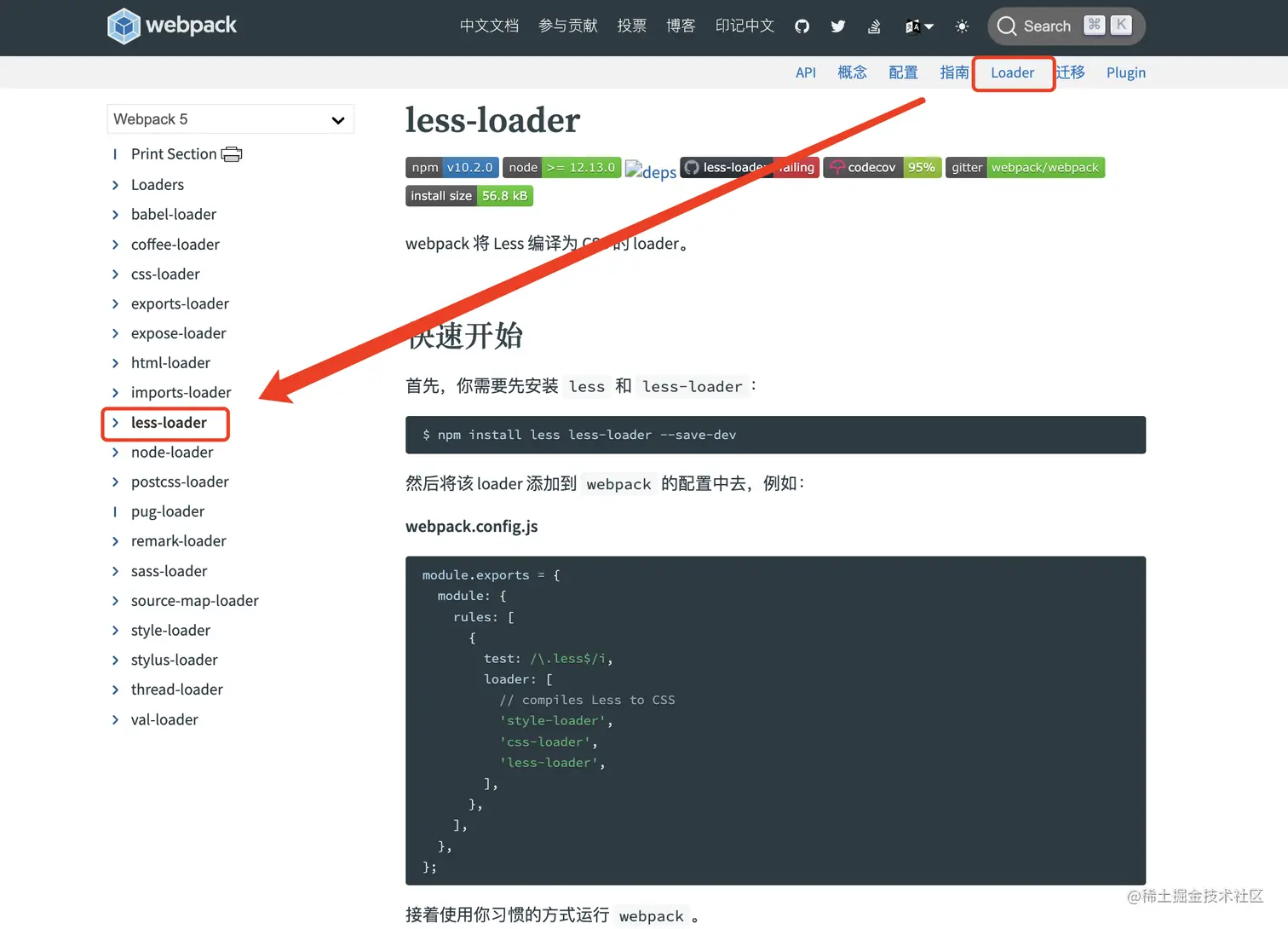Open the 投票 link

click(x=632, y=26)
